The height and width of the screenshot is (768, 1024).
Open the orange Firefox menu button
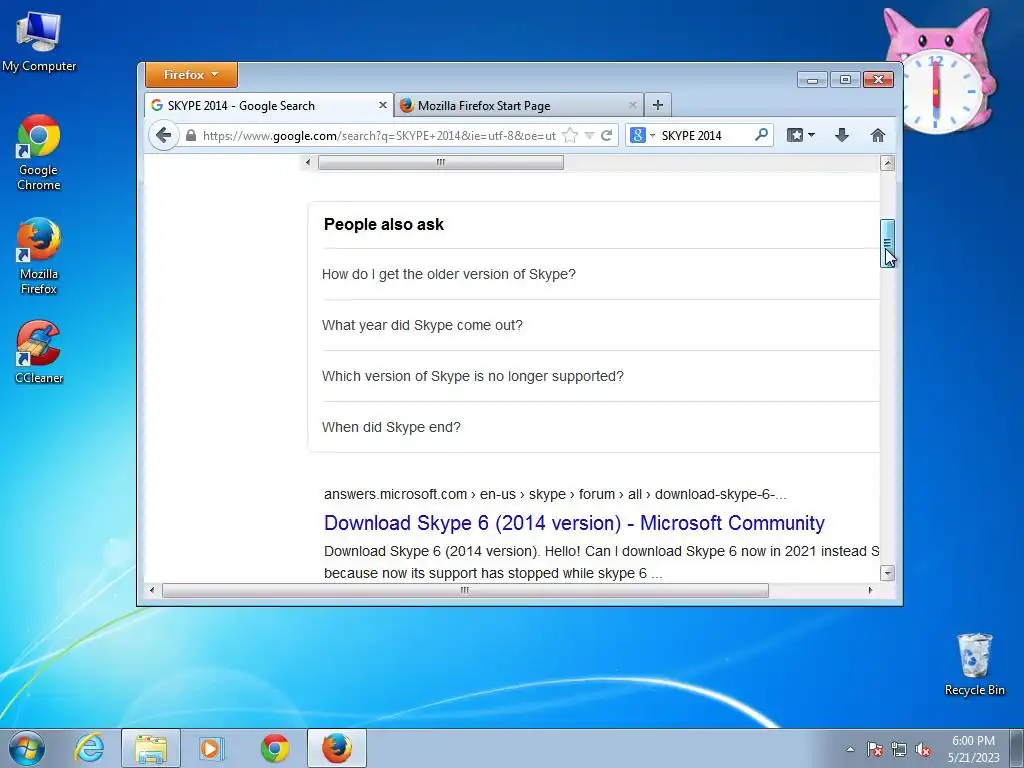click(x=191, y=74)
